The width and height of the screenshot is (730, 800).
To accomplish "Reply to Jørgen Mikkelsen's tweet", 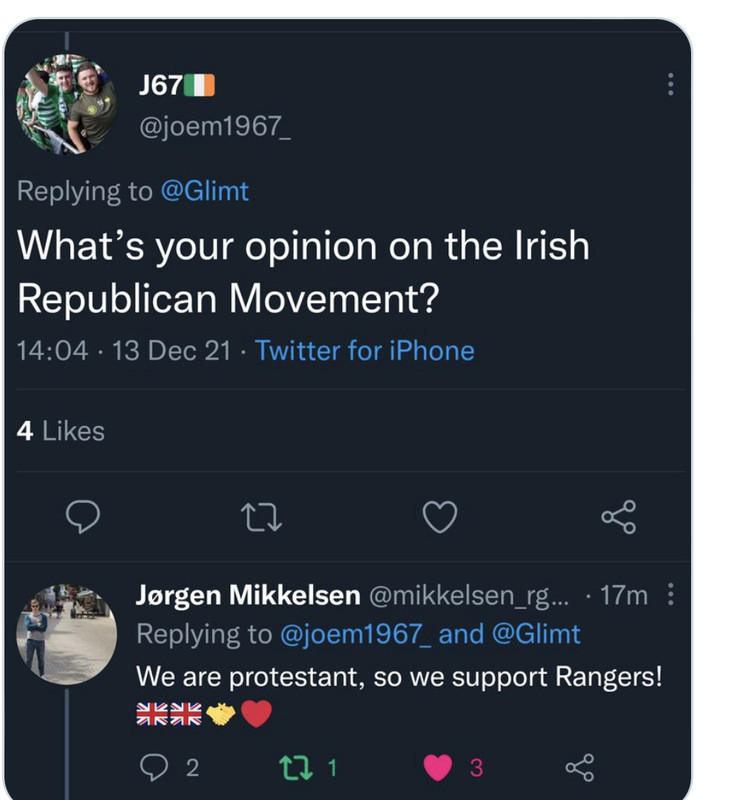I will 153,767.
